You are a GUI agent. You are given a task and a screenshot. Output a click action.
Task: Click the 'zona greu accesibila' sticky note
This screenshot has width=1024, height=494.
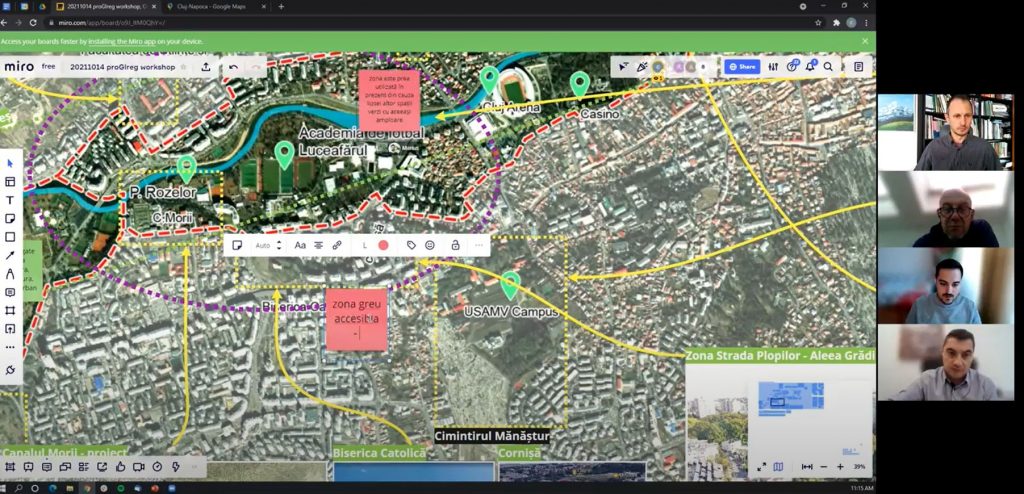point(355,318)
